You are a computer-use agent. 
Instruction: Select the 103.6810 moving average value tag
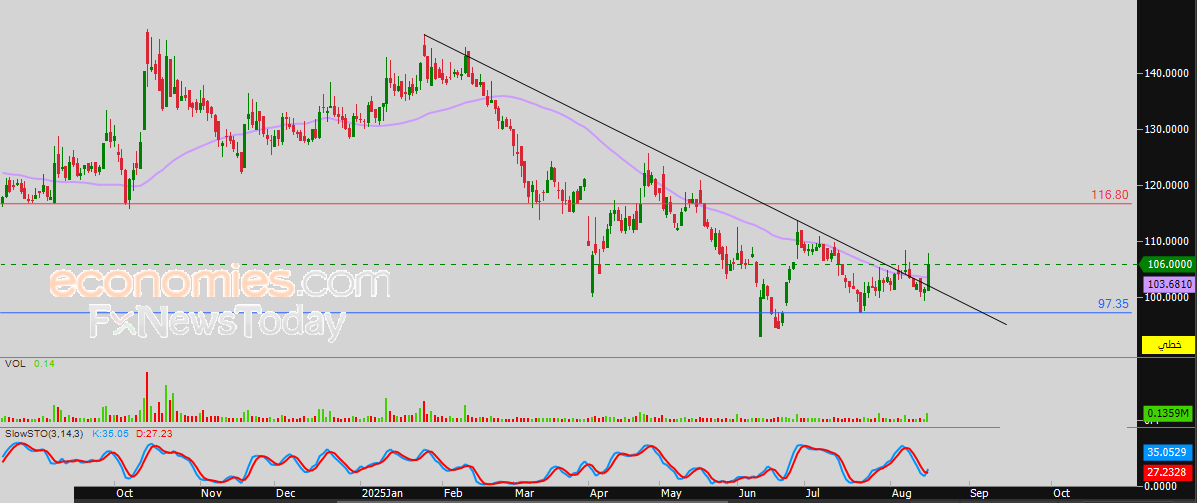1168,284
